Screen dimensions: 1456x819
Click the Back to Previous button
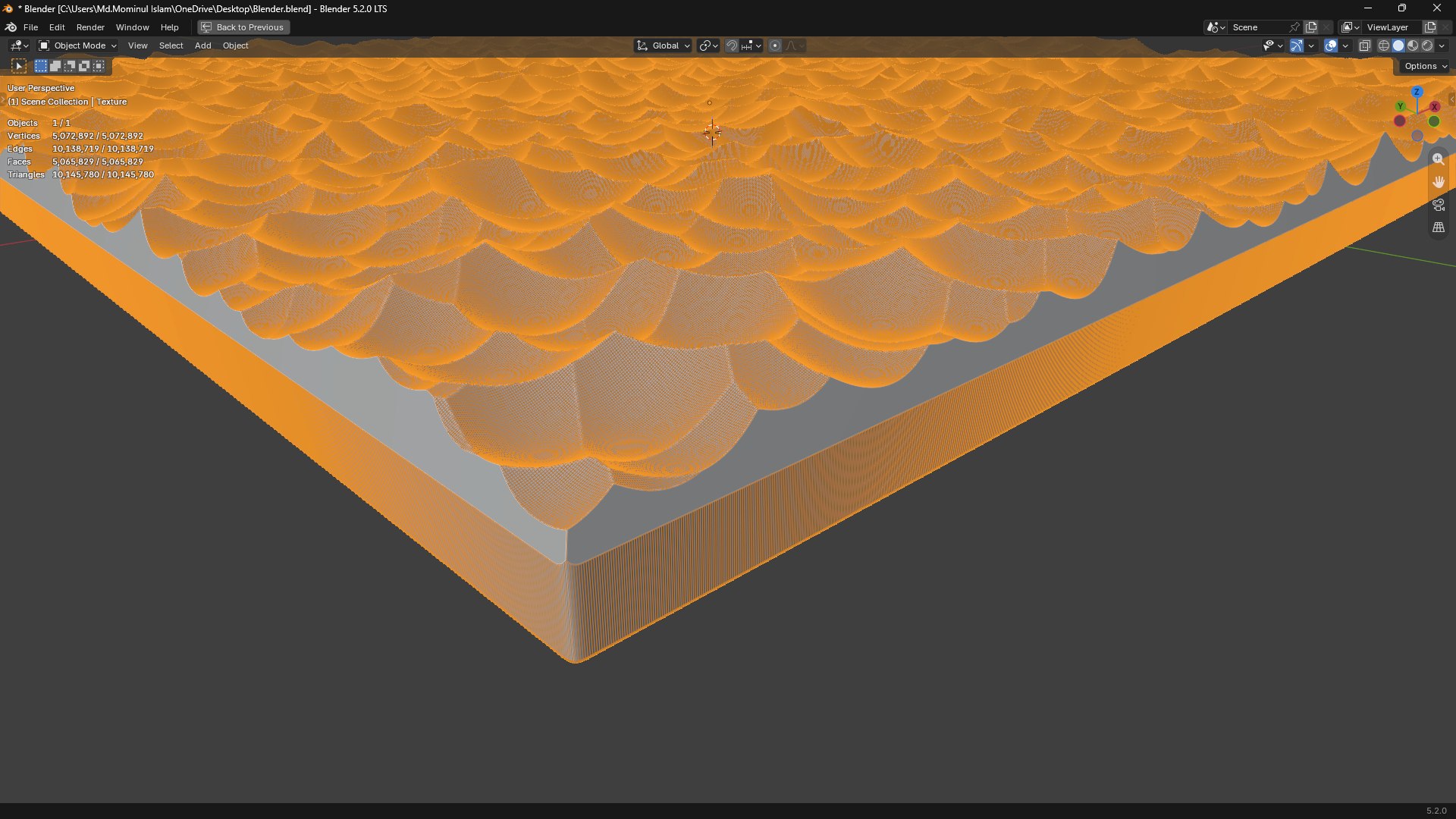click(x=243, y=27)
